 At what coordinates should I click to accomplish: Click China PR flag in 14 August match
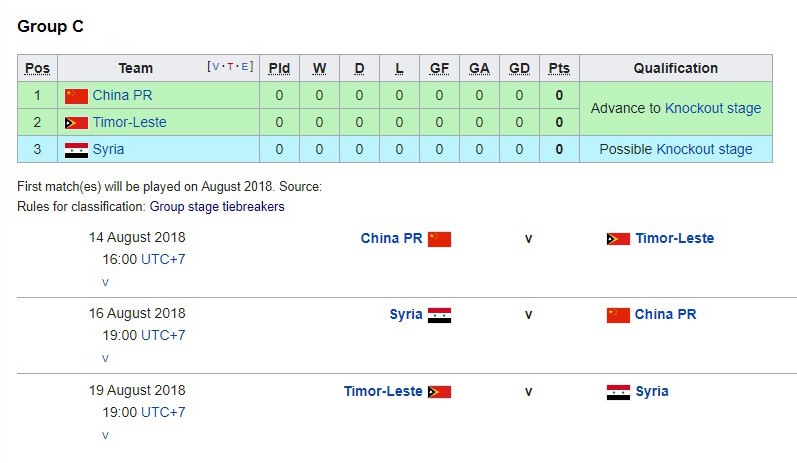[x=439, y=239]
